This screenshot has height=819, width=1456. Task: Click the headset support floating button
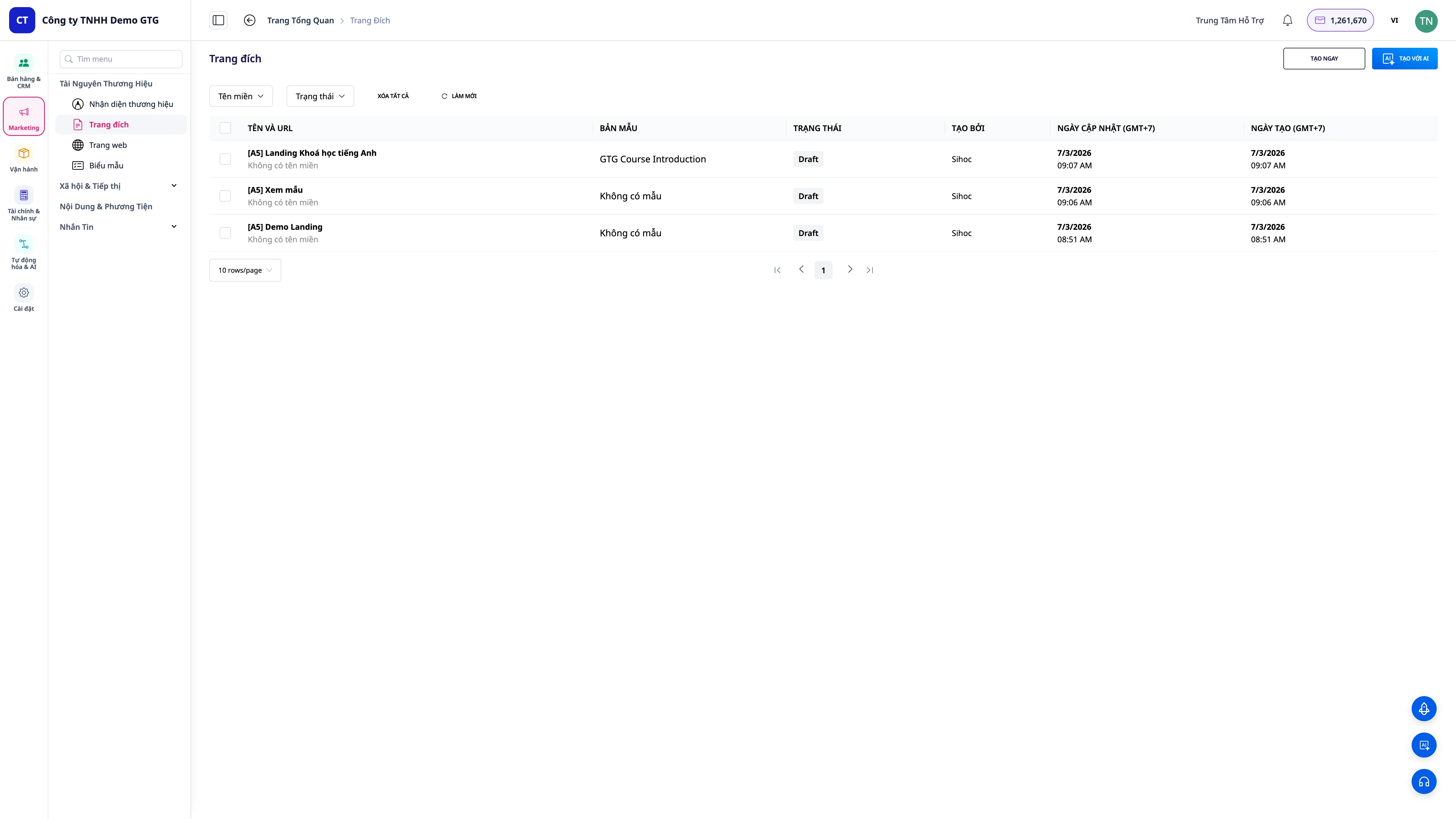[1424, 782]
